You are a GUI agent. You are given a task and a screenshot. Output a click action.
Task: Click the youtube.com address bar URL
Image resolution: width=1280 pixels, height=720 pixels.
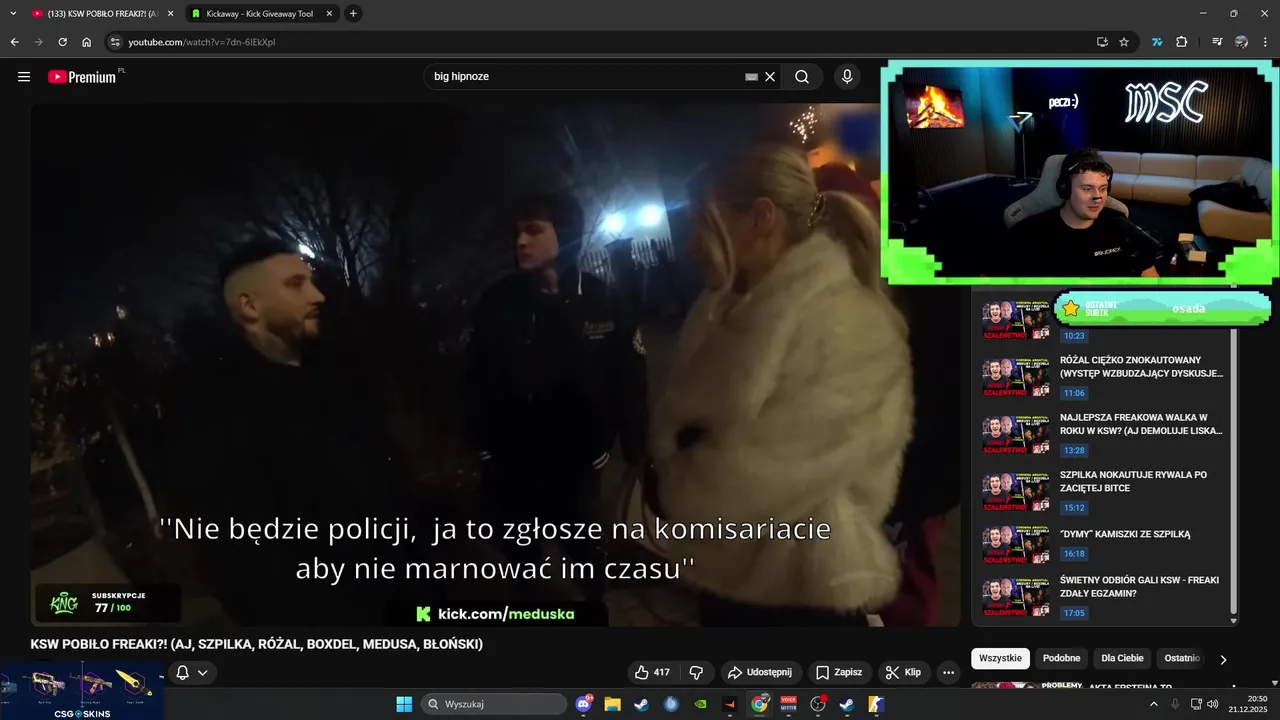(x=202, y=42)
